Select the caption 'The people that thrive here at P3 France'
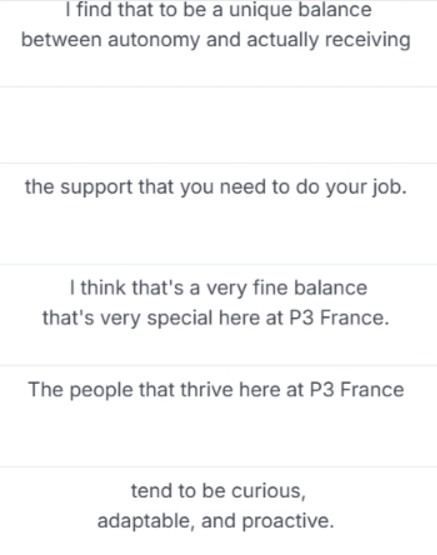The height and width of the screenshot is (555, 437). coord(216,390)
